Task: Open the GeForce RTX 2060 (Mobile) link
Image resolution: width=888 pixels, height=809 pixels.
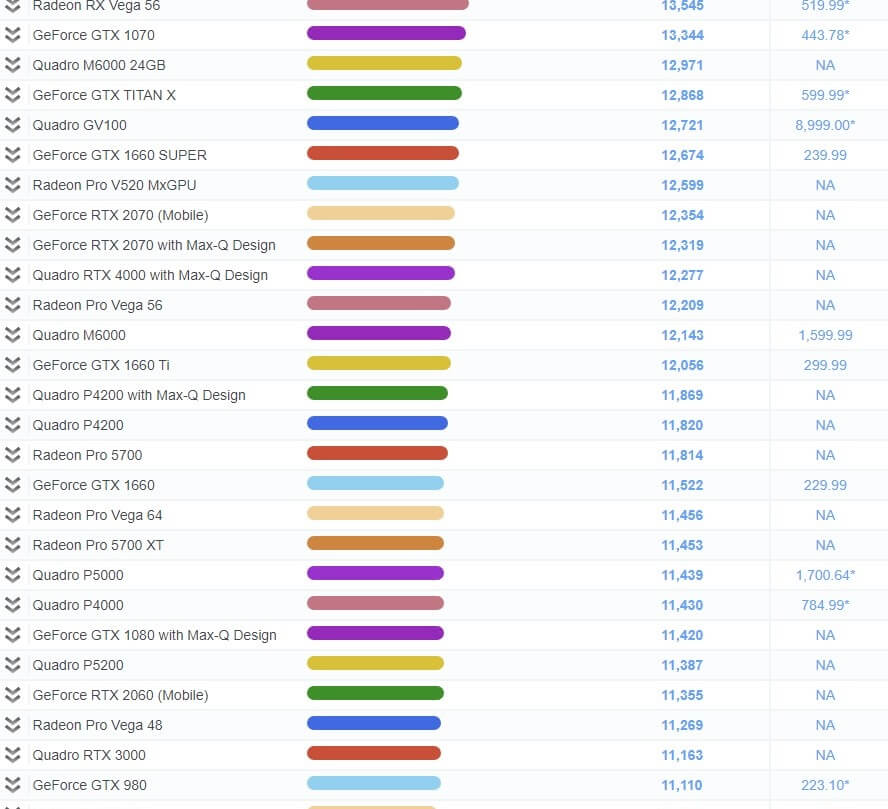Action: 121,695
